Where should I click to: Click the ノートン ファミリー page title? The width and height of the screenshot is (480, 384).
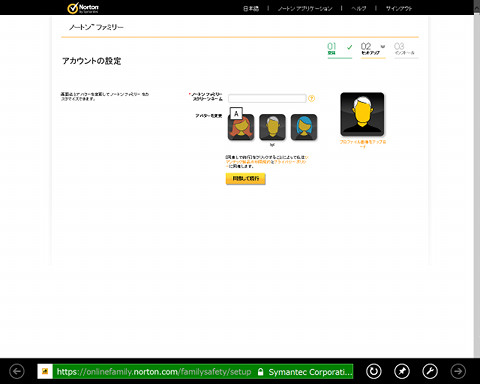pyautogui.click(x=96, y=27)
